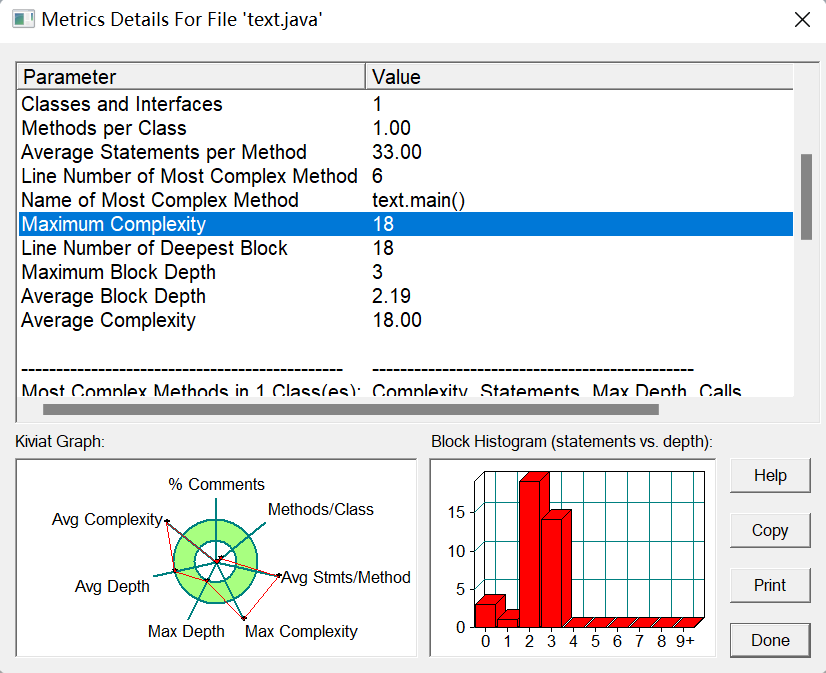Click the Avg Depth graph label

pos(112,586)
